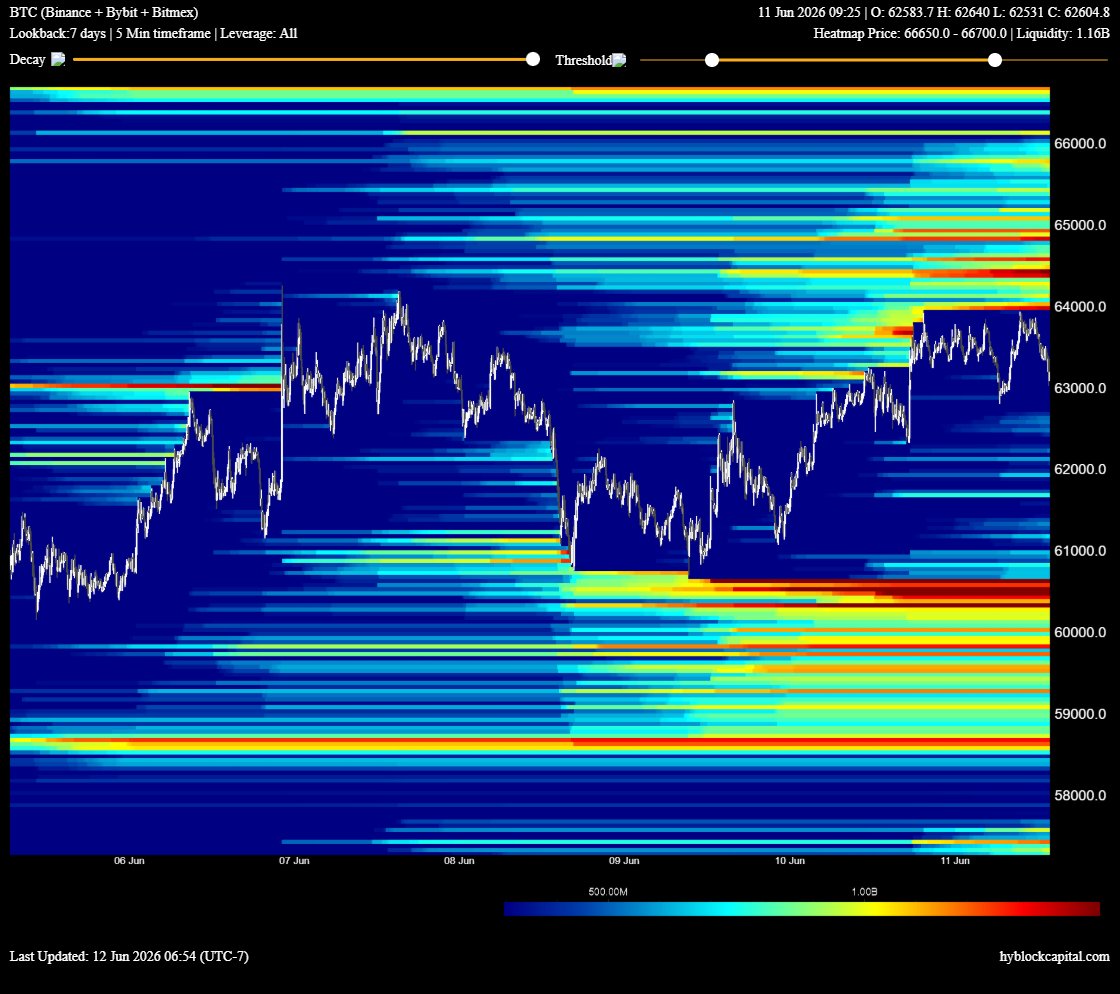
Task: Click the 65000.0 price axis label
Action: 1080,225
